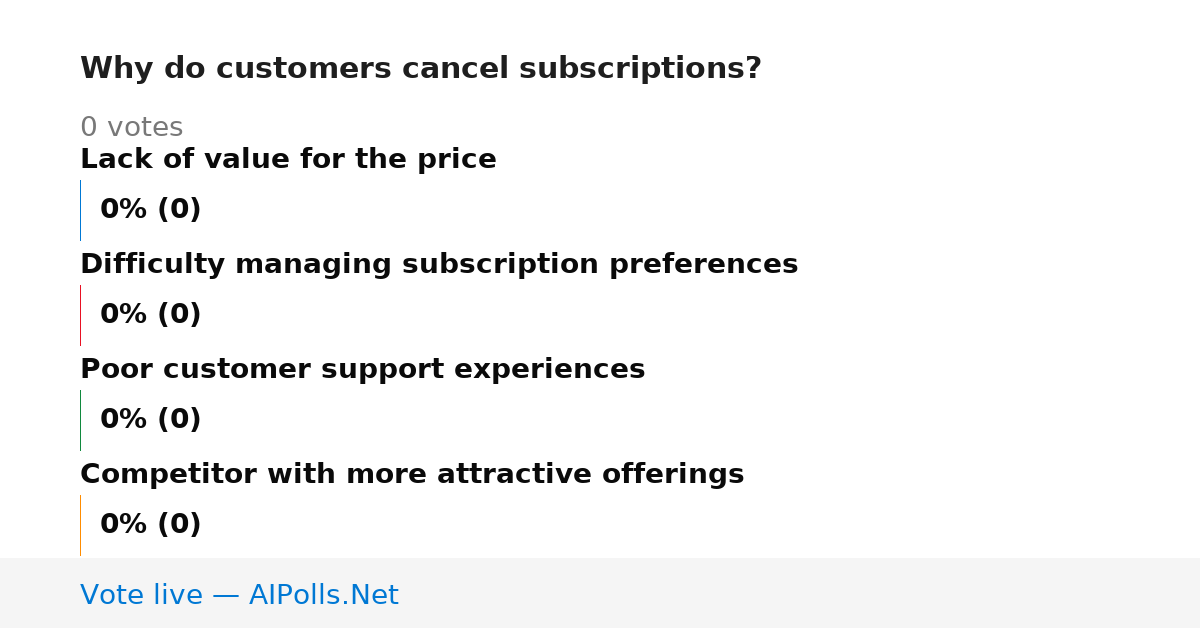
Task: Click the orange result bar for competitor offerings
Action: coord(80,525)
